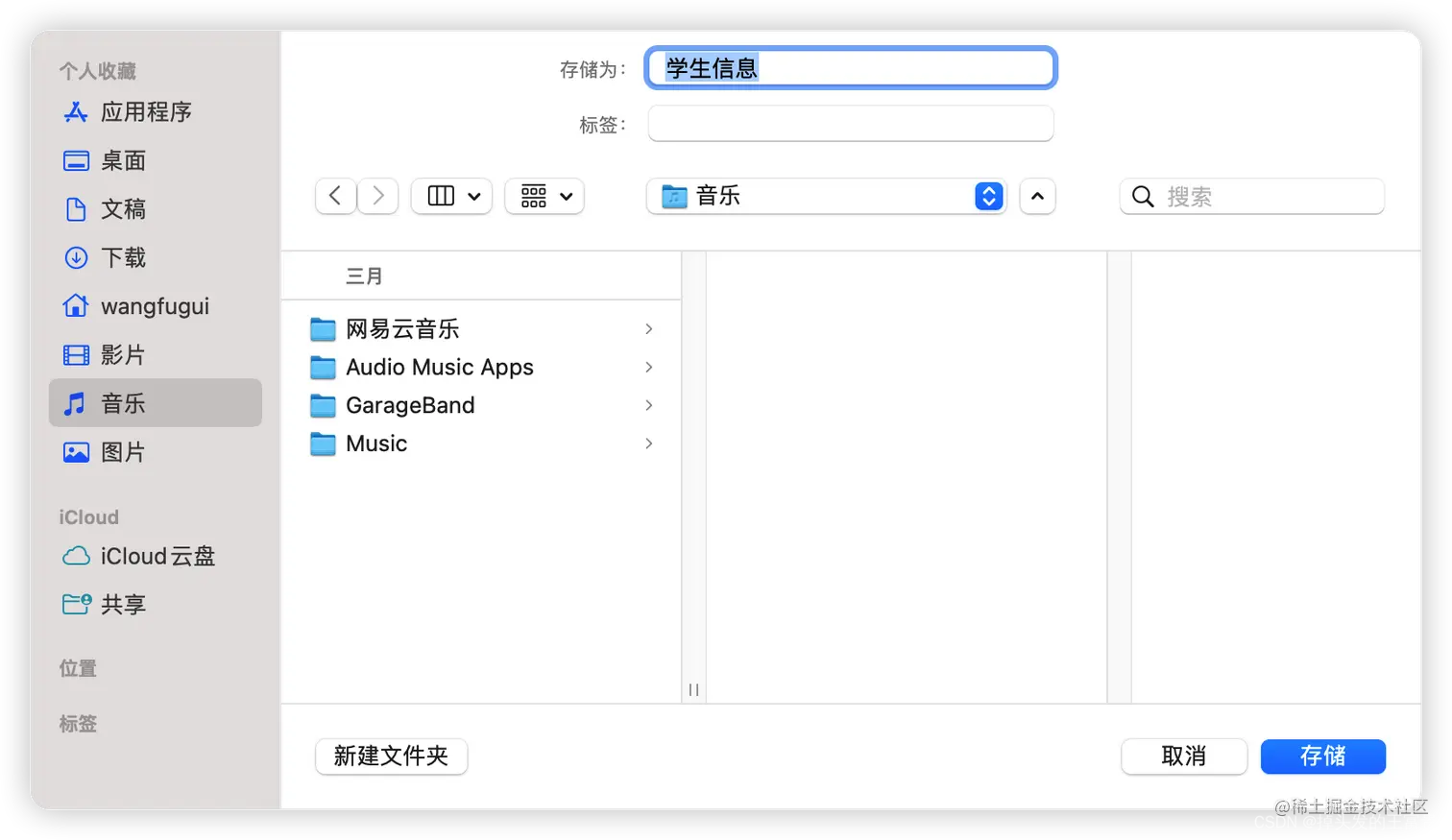The image size is (1452, 840).
Task: Expand the 网易云音乐 folder
Action: 649,328
